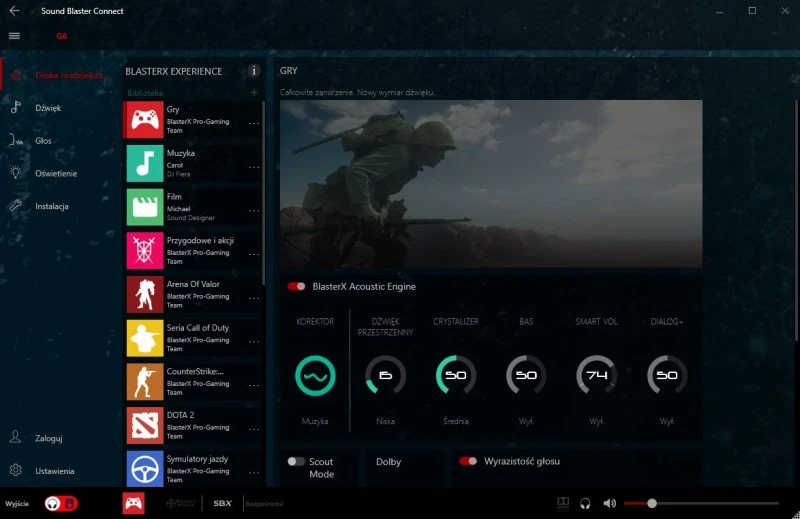The height and width of the screenshot is (519, 800).
Task: Pick the DOTA 2 profile icon
Action: (145, 426)
